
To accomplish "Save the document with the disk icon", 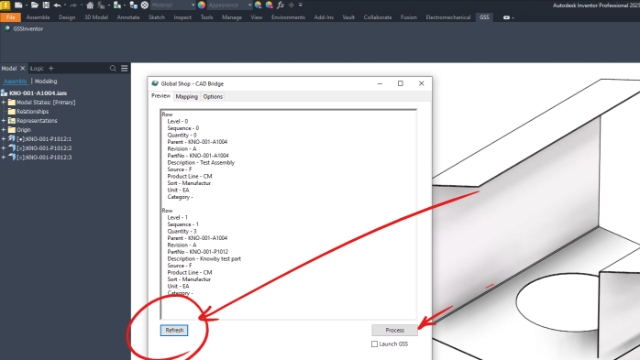I will [46, 5].
